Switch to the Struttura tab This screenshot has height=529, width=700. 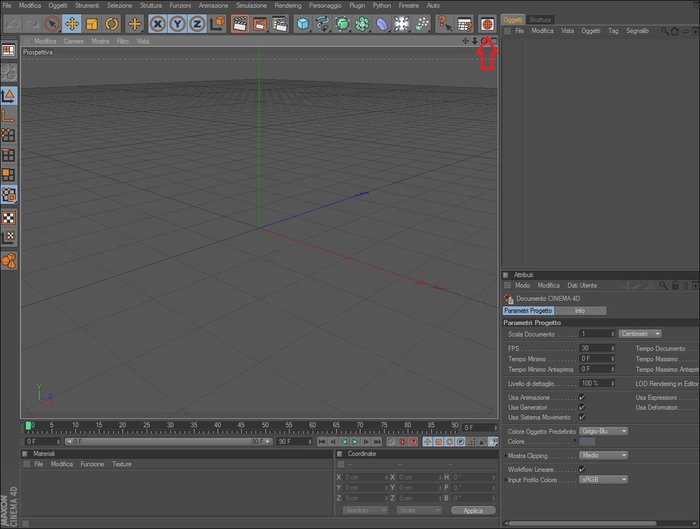[540, 20]
